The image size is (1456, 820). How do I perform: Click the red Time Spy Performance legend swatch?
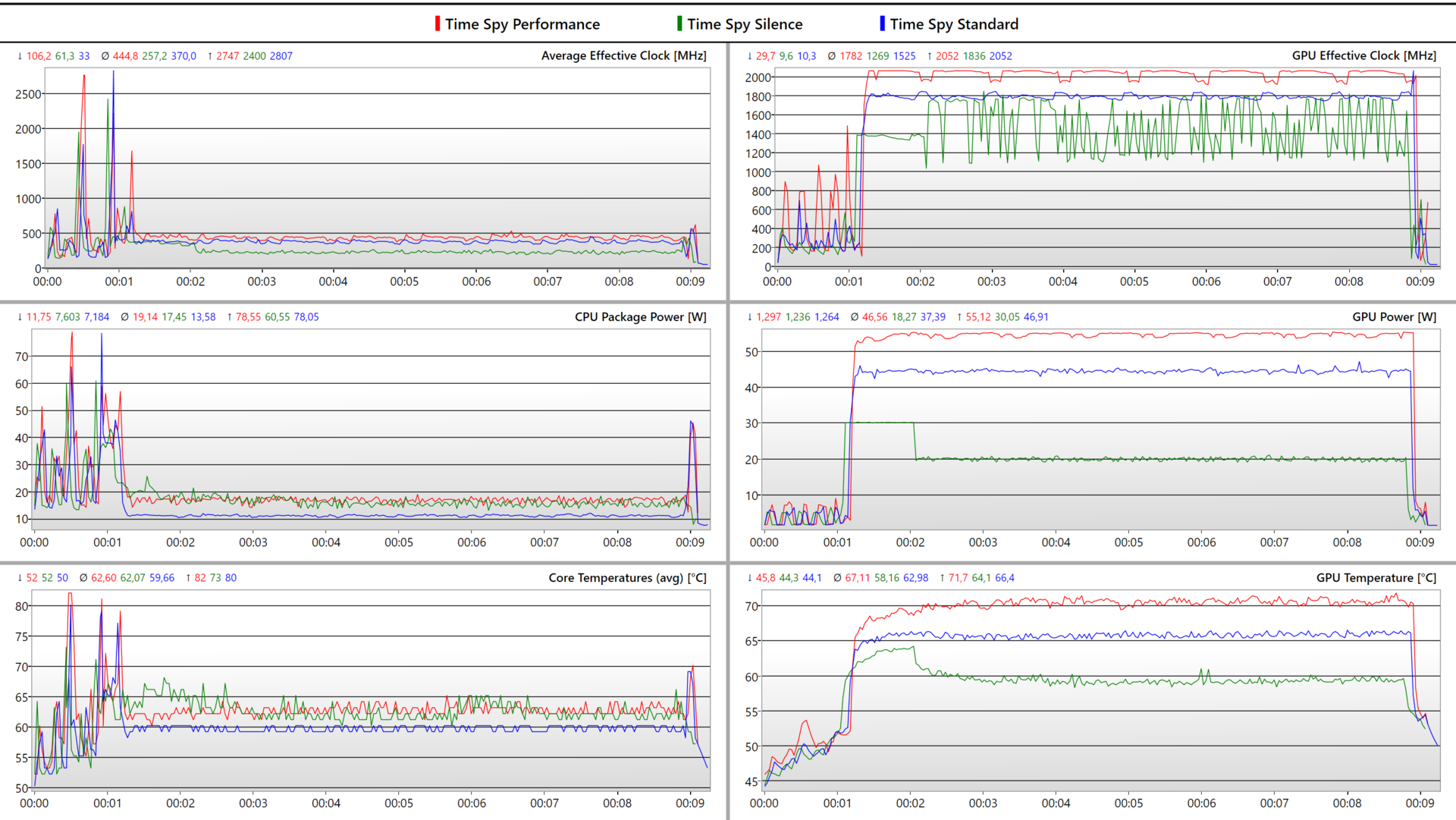point(438,24)
